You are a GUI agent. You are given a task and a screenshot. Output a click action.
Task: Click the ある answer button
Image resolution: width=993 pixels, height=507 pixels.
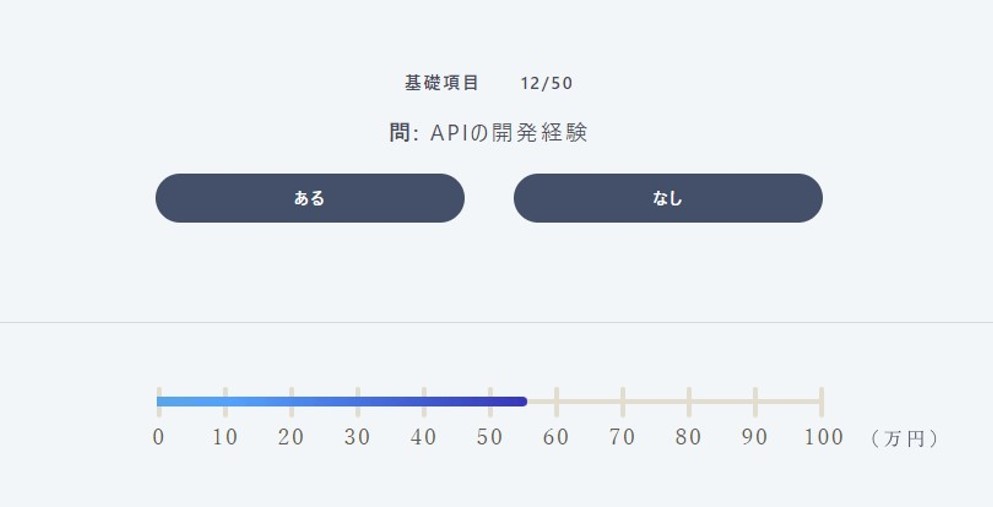[x=310, y=198]
